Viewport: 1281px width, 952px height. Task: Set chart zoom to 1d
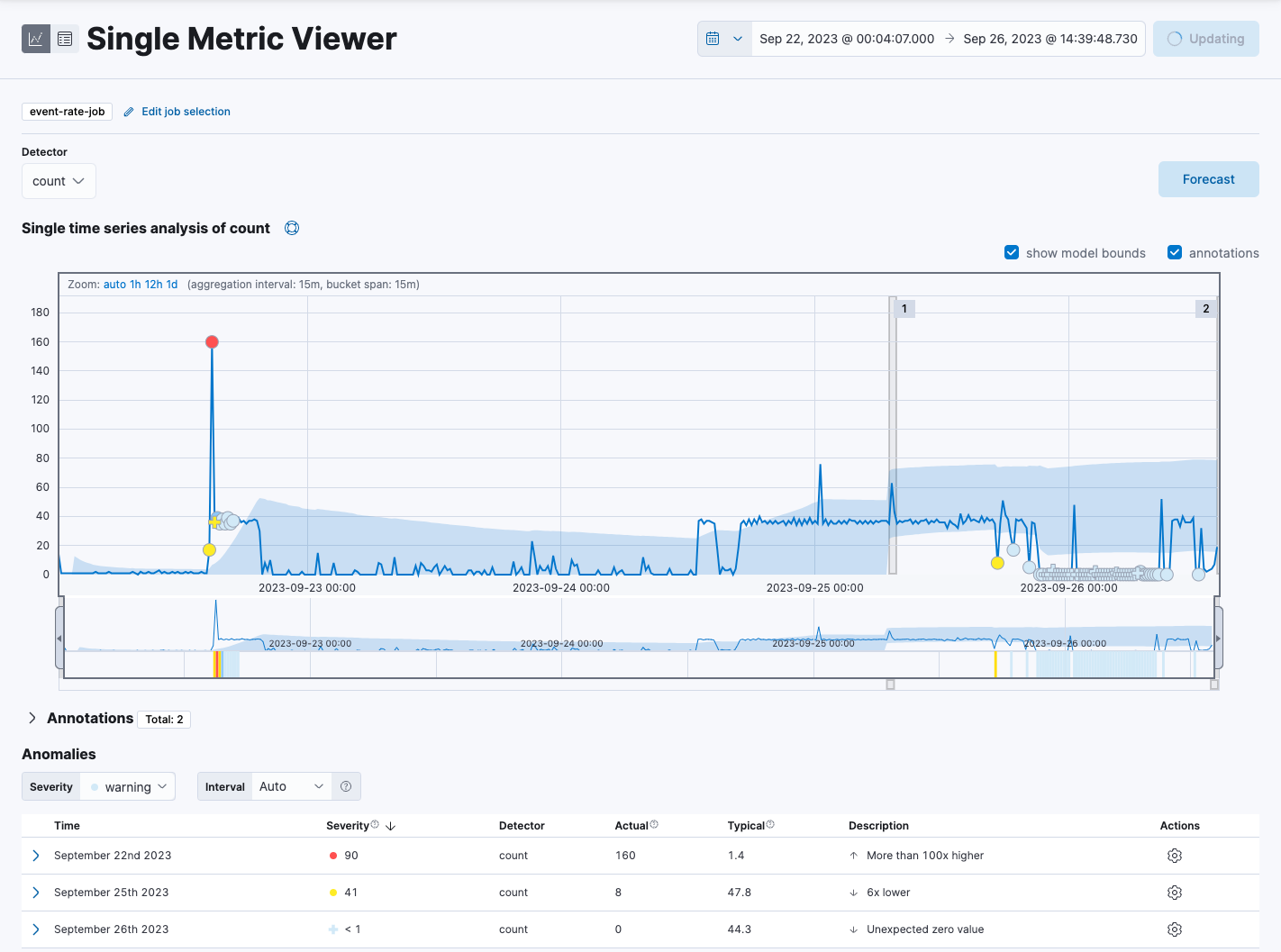[x=172, y=285]
